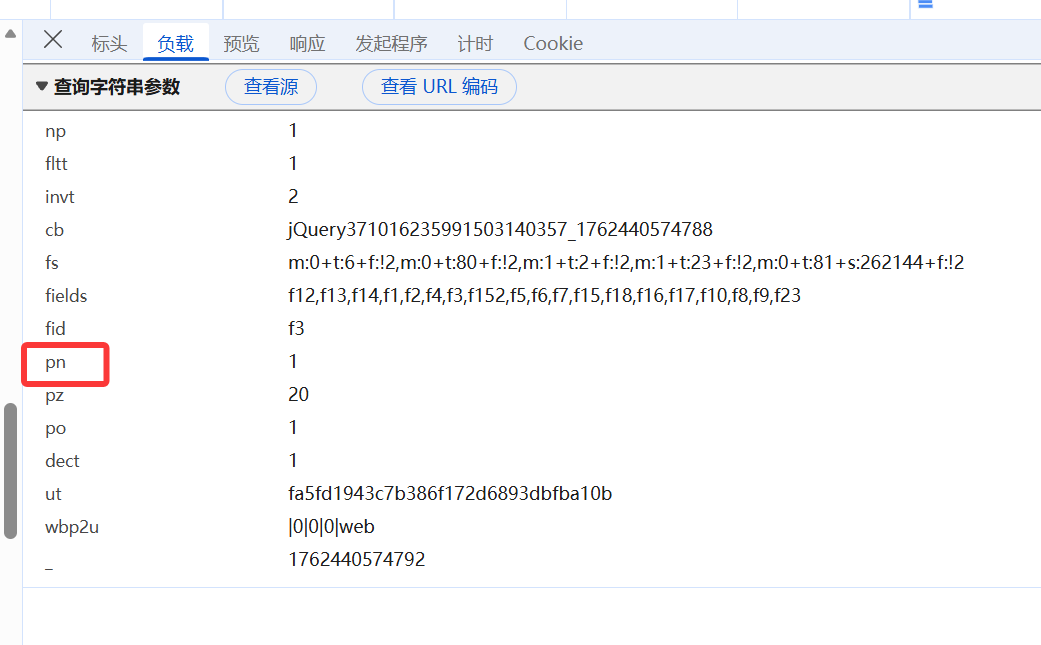Screen dimensions: 1041x645
Task: Click the 查看源 button
Action: pyautogui.click(x=270, y=86)
